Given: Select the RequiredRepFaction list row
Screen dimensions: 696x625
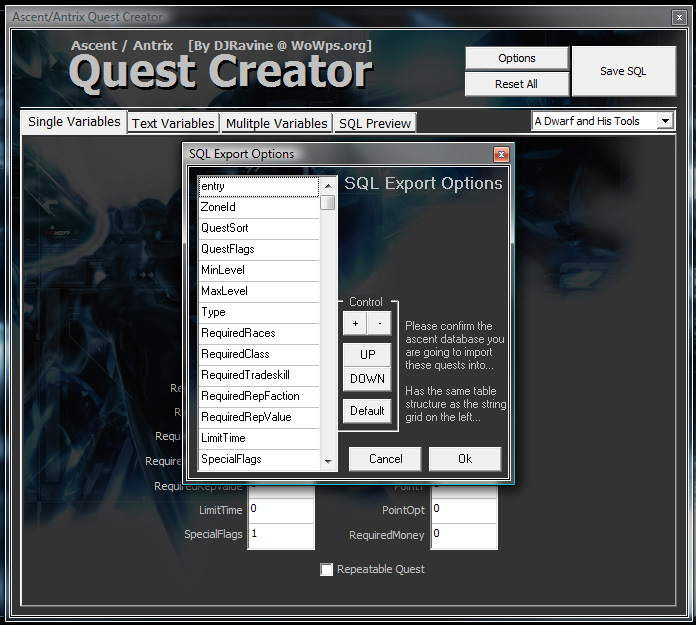Looking at the screenshot, I should pos(259,396).
